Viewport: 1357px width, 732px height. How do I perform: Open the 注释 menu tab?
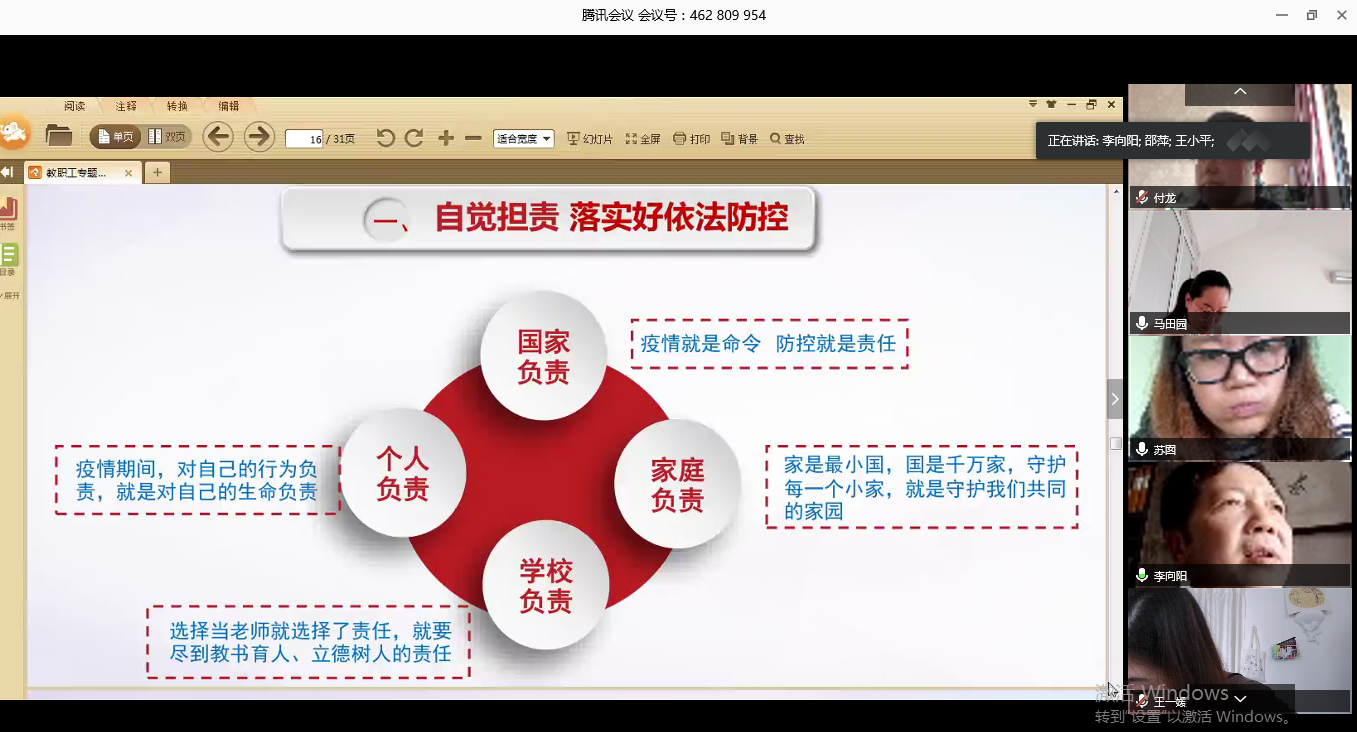(126, 106)
